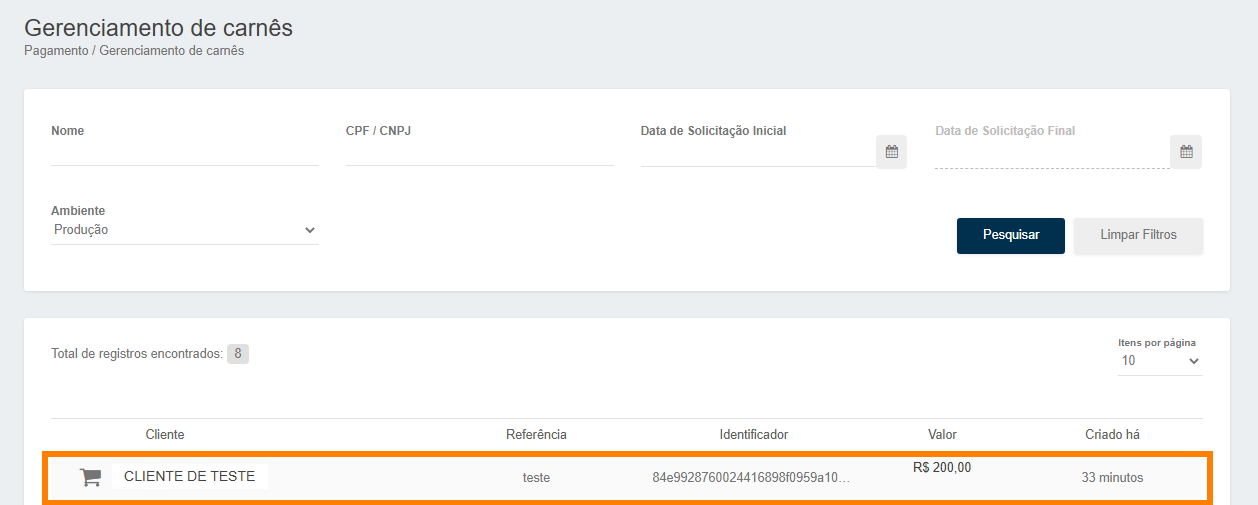1258x505 pixels.
Task: Select the CLIENTE DE TESTE name in the row
Action: 190,477
